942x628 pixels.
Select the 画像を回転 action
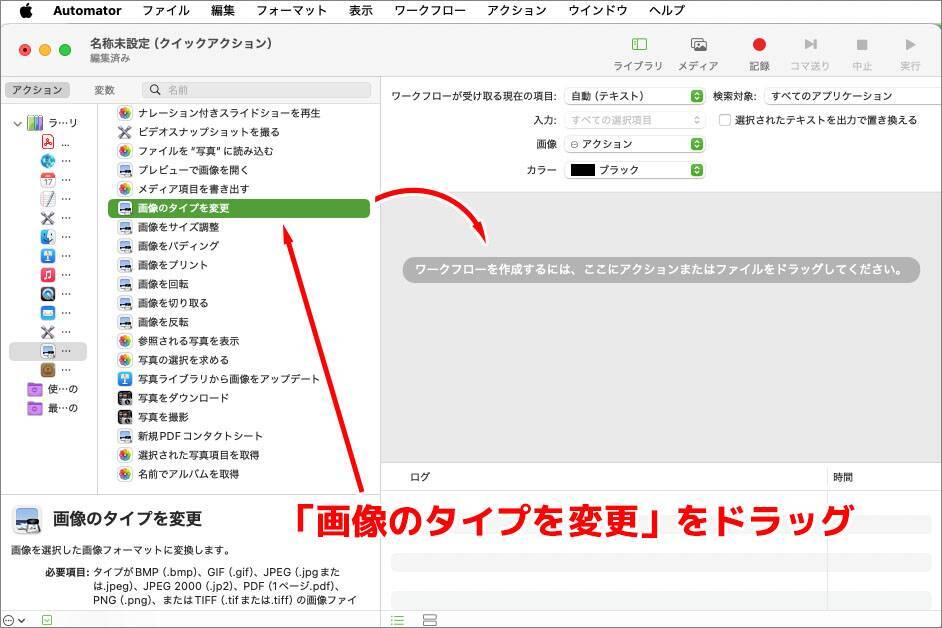pos(163,284)
